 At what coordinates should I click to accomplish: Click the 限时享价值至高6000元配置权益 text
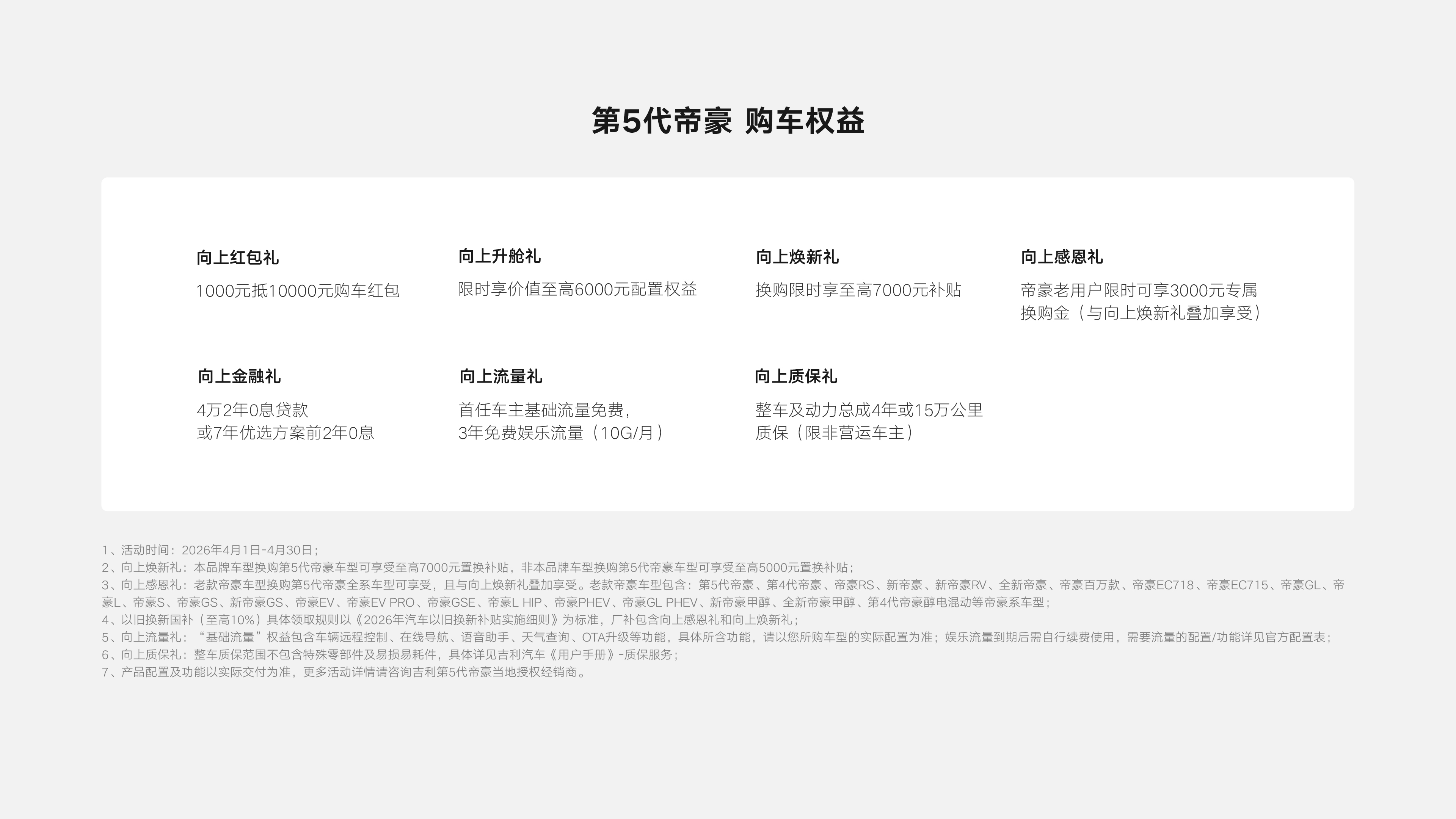click(577, 289)
